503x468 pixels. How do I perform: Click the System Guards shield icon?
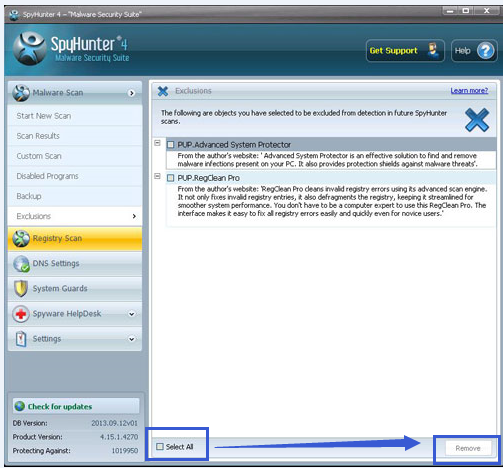(x=21, y=289)
